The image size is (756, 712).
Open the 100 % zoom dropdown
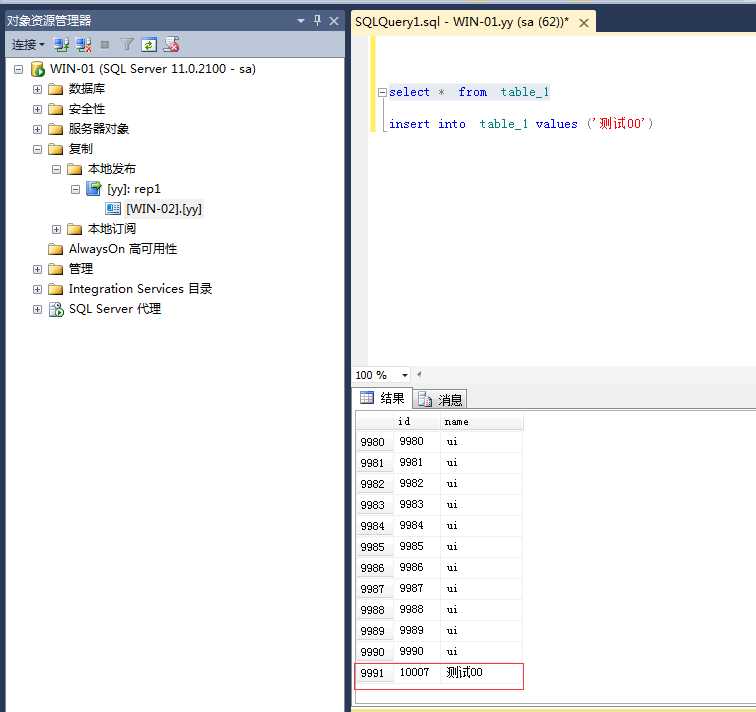click(405, 375)
